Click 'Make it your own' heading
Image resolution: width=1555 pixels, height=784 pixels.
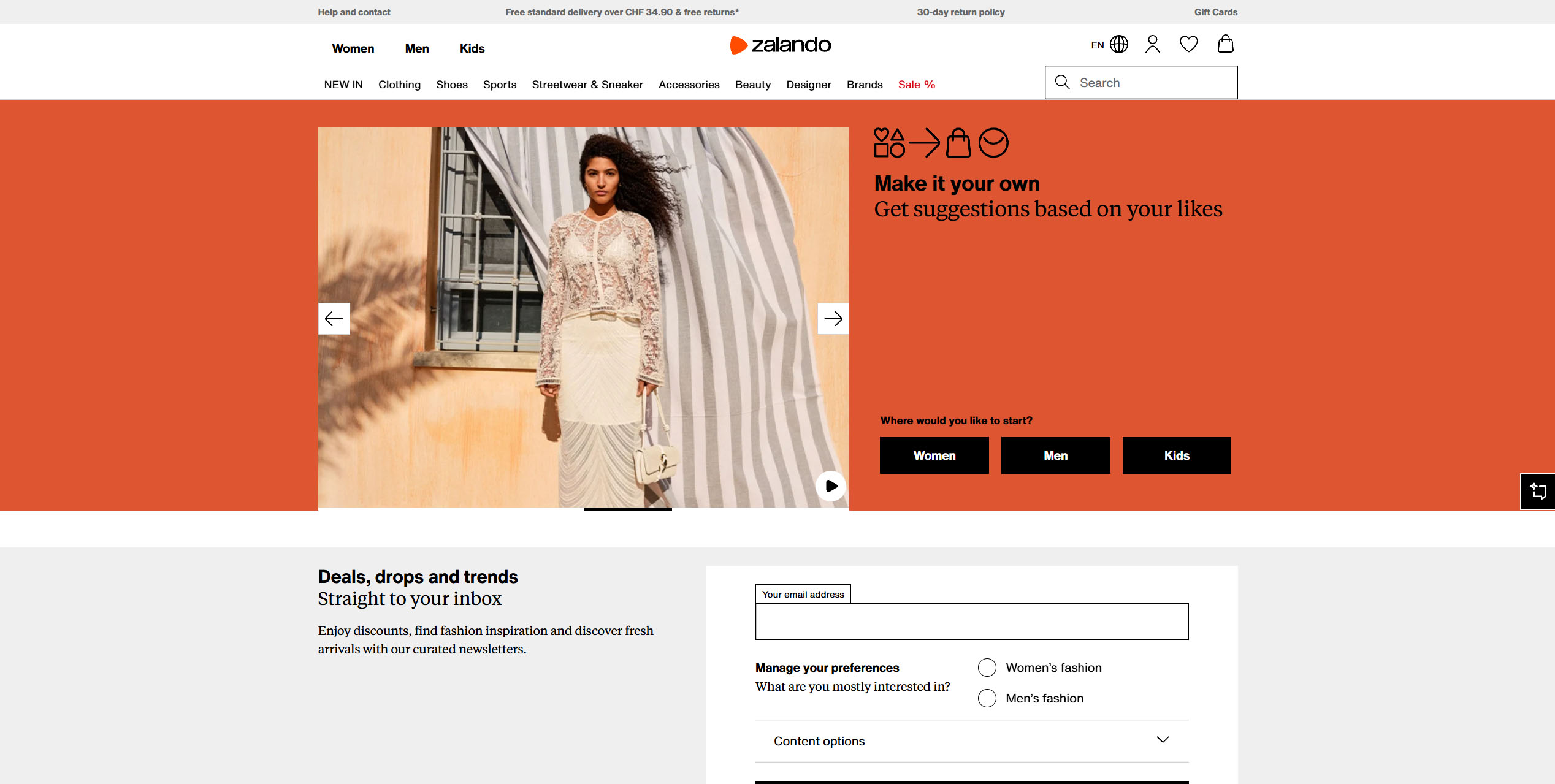[957, 183]
